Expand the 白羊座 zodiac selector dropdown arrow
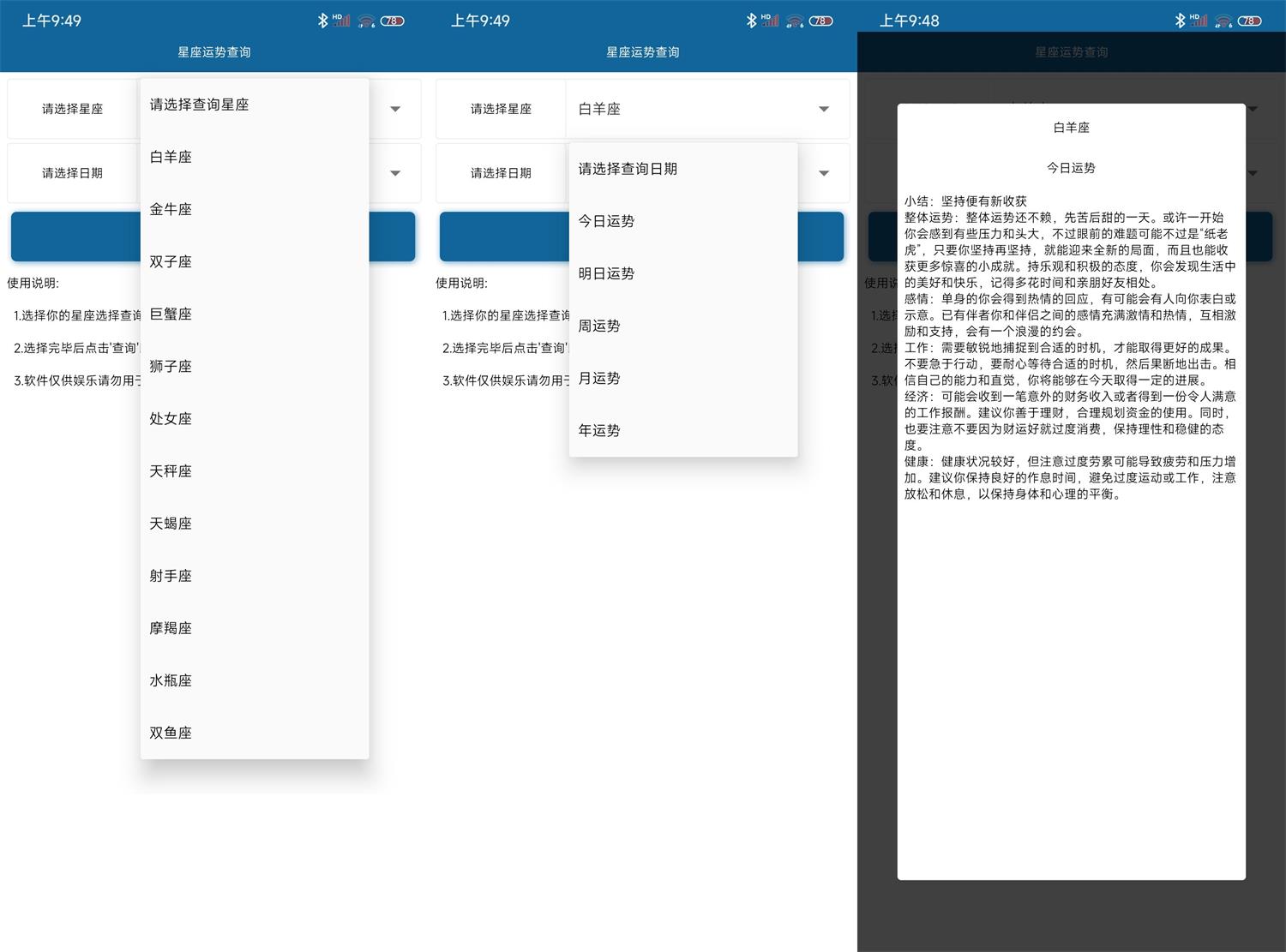Screen dimensions: 1286x952 (823, 109)
